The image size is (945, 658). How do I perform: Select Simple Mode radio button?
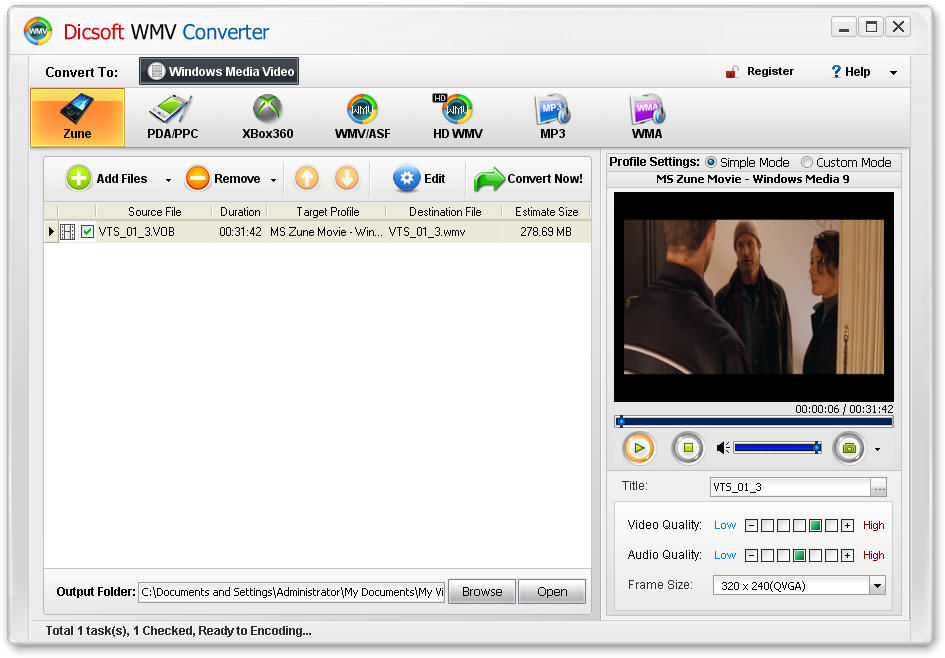click(711, 162)
